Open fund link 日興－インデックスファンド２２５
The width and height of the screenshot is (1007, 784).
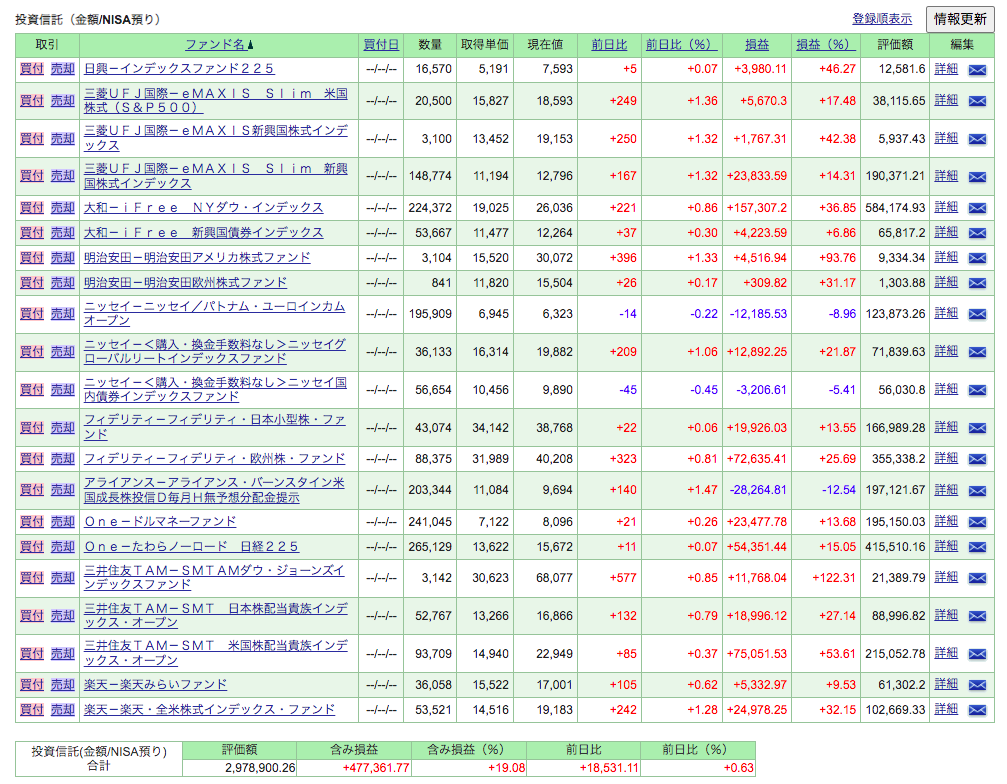179,69
